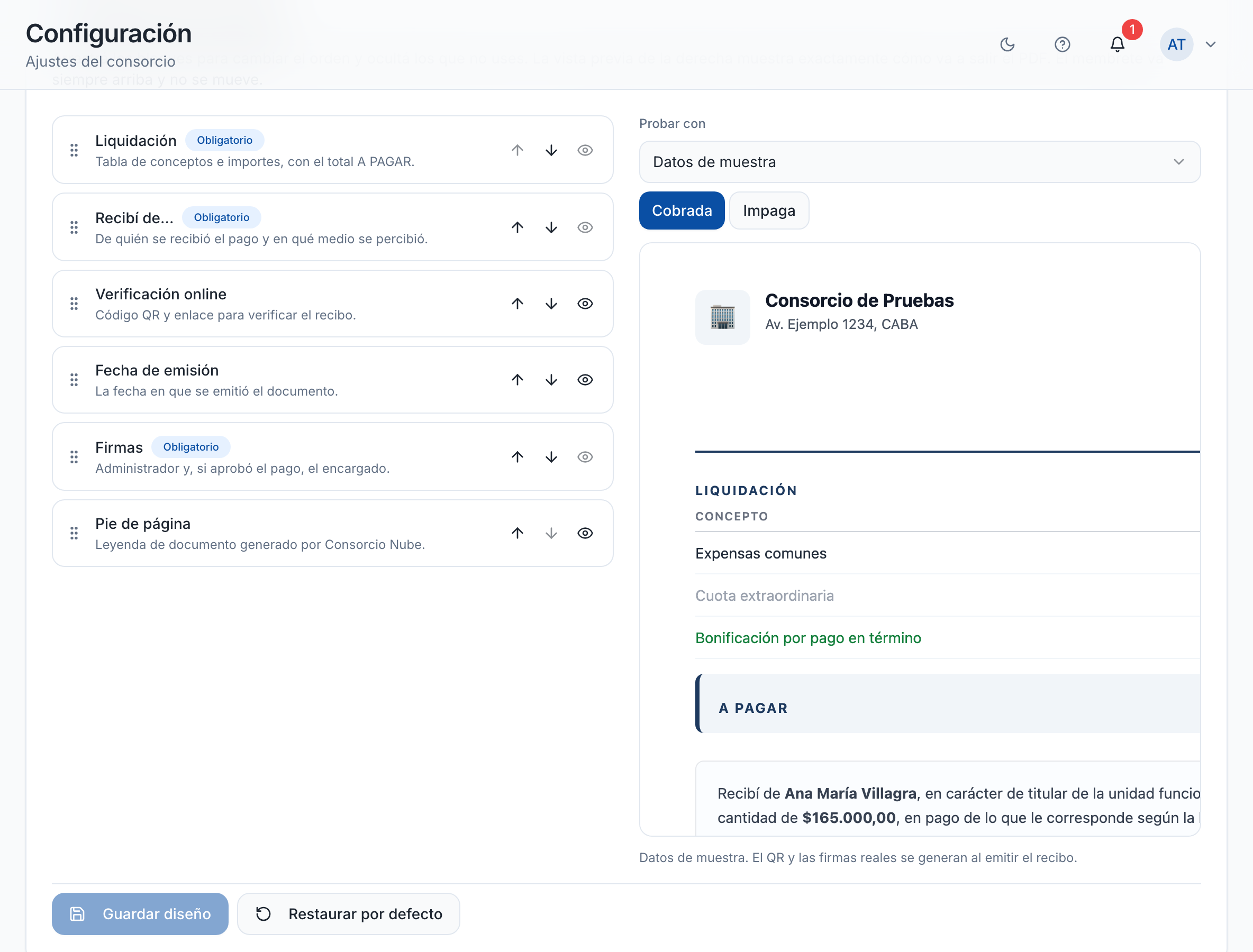This screenshot has height=952, width=1253.
Task: Move Verificación online down
Action: (x=551, y=304)
